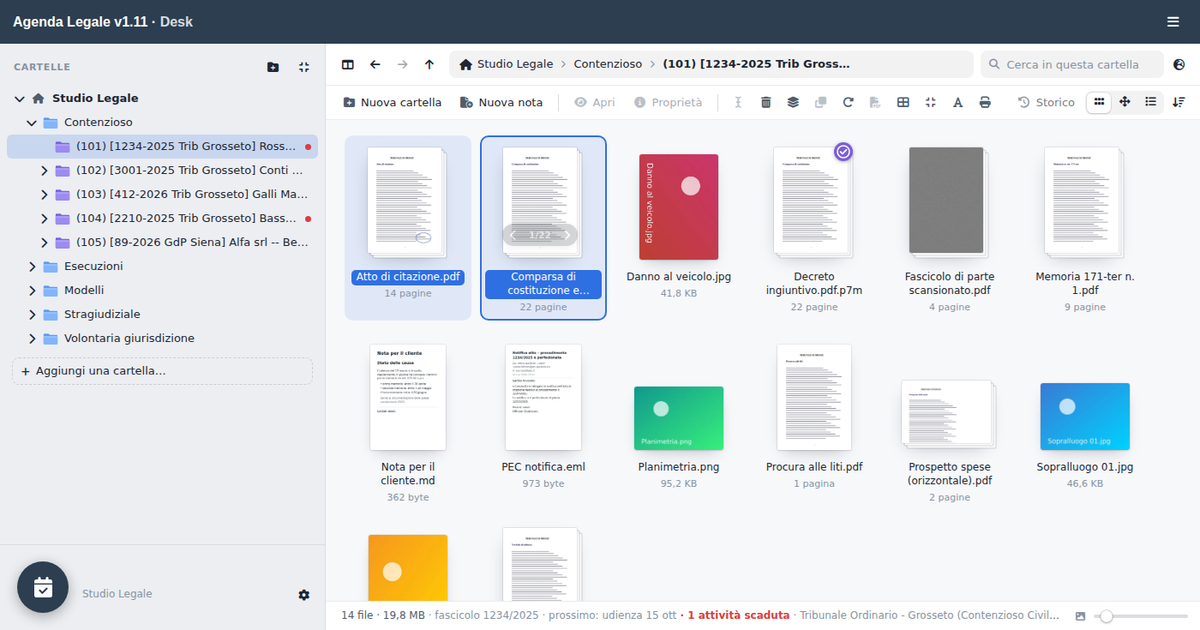The width and height of the screenshot is (1200, 630).
Task: Click the table grid layout icon in the toolbar
Action: 903,102
